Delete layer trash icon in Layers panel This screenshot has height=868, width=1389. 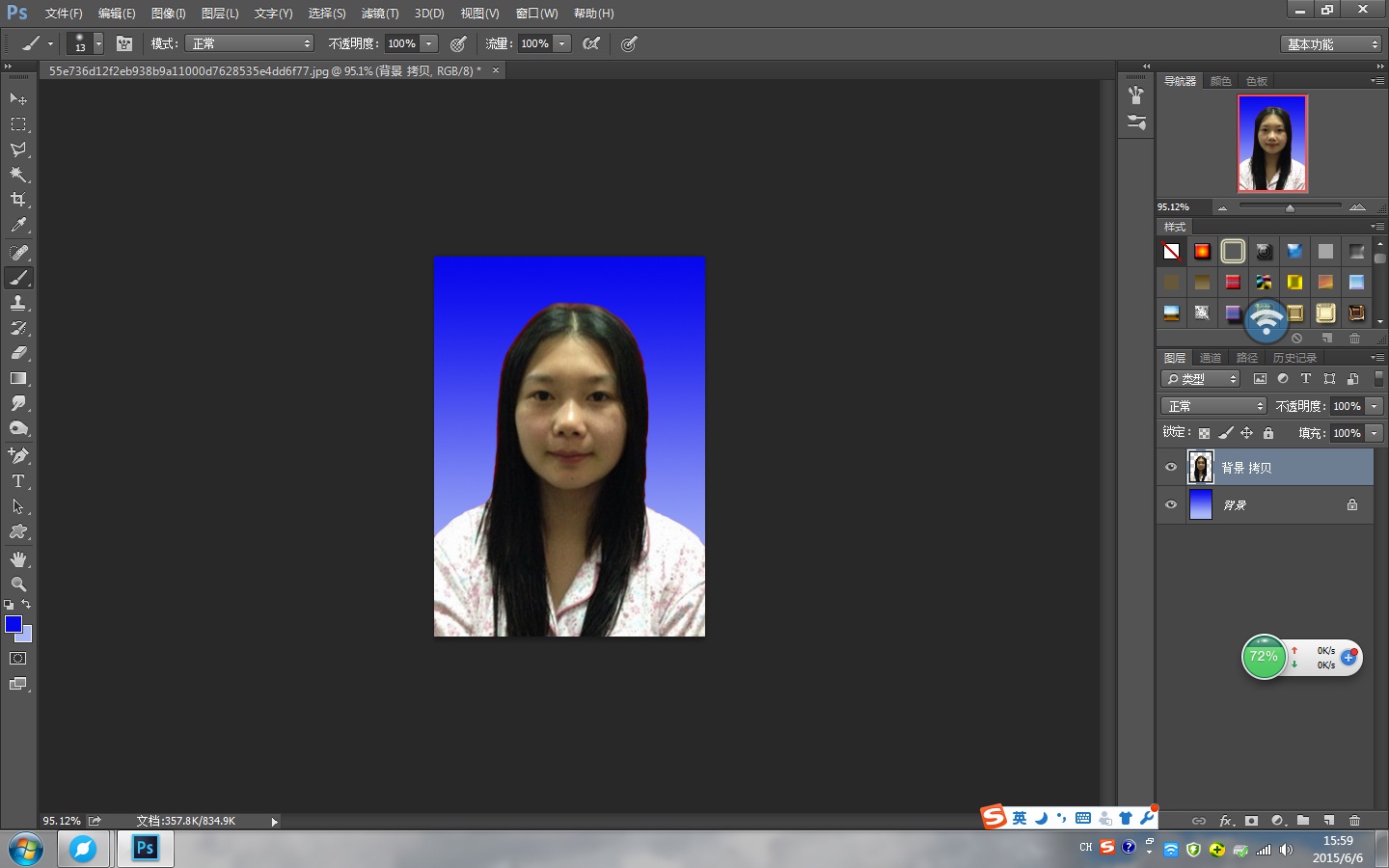[1354, 821]
